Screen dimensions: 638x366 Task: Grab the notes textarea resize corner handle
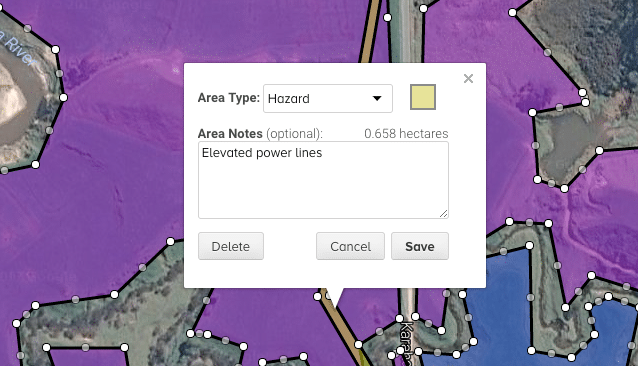tap(444, 214)
